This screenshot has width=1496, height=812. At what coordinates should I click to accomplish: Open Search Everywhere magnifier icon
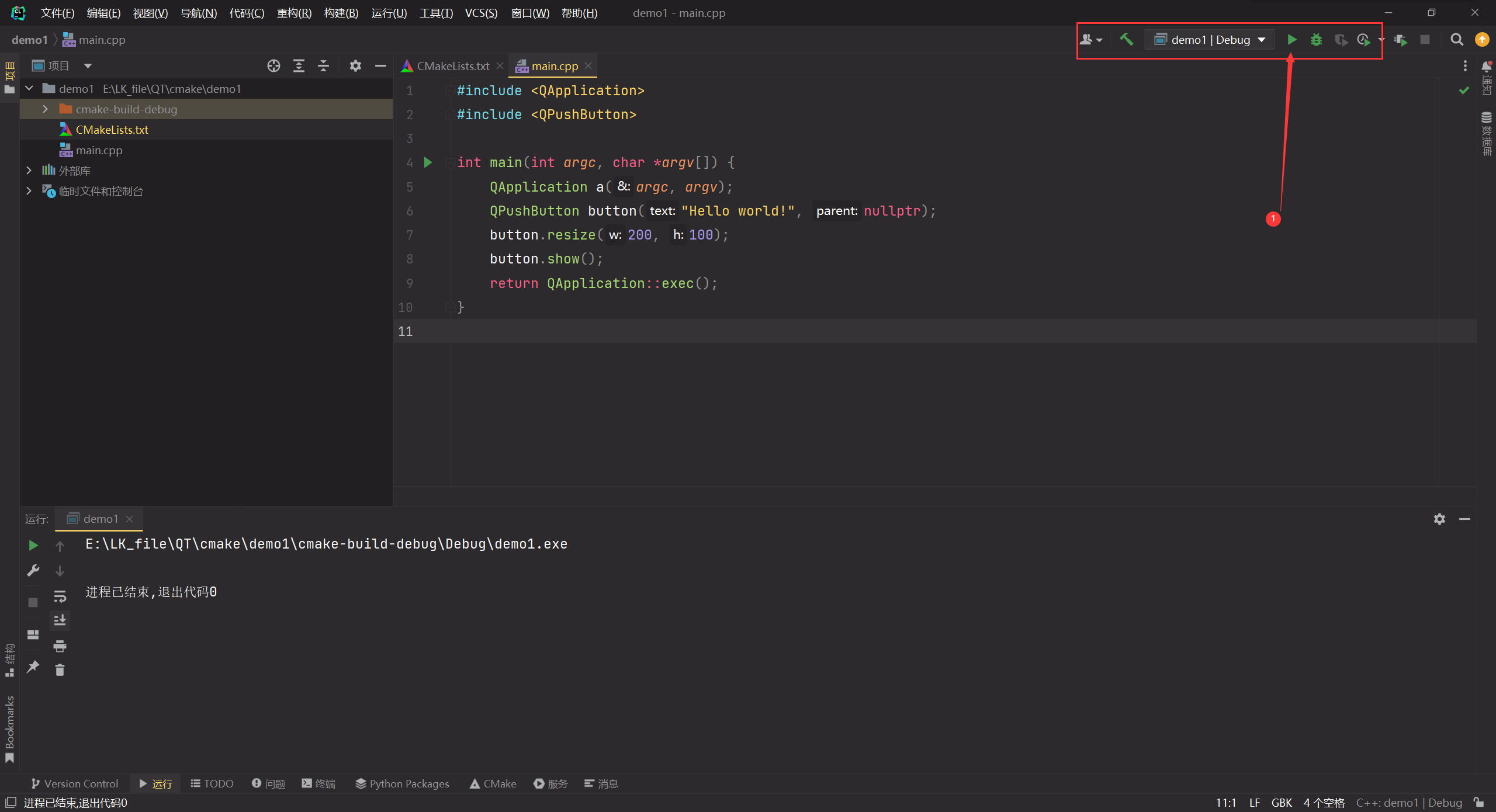pyautogui.click(x=1457, y=40)
